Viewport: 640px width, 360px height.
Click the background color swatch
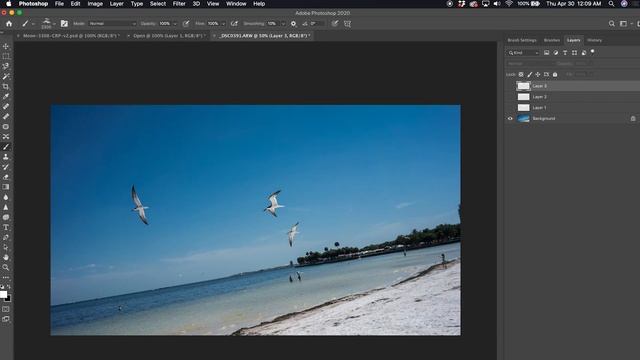[9, 299]
